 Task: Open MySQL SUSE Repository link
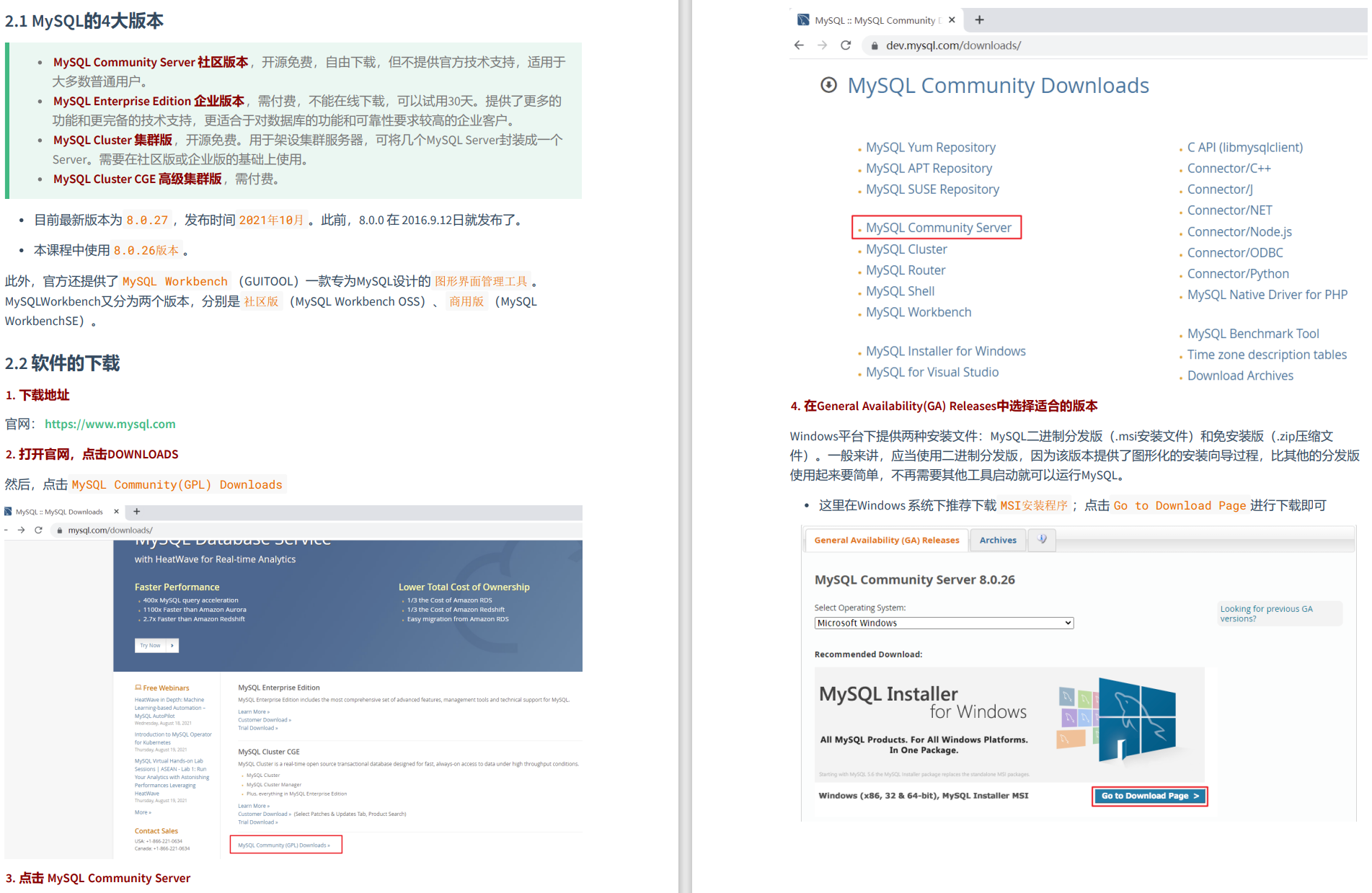coord(932,189)
